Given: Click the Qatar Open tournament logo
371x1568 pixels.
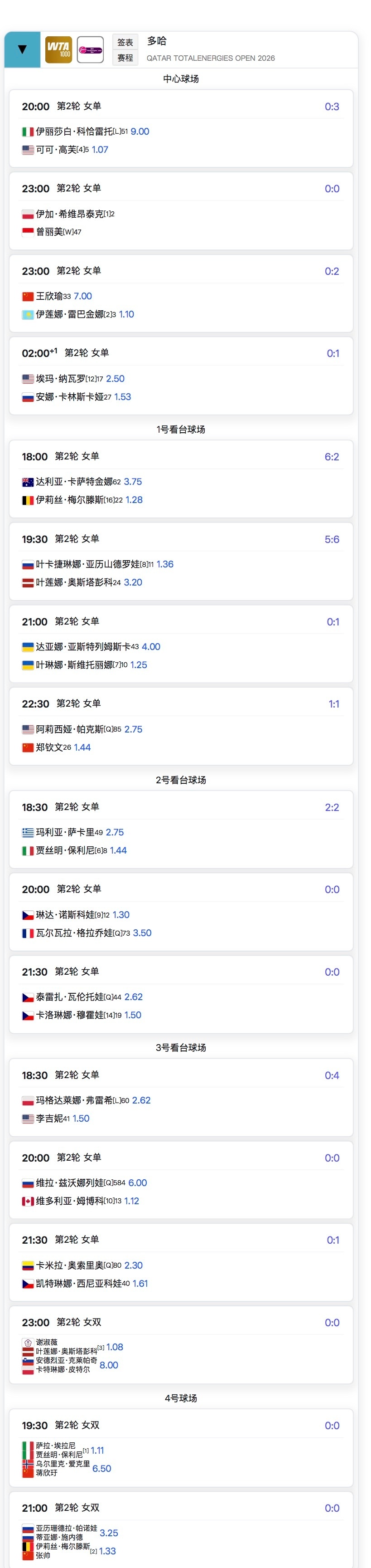Looking at the screenshot, I should [90, 49].
